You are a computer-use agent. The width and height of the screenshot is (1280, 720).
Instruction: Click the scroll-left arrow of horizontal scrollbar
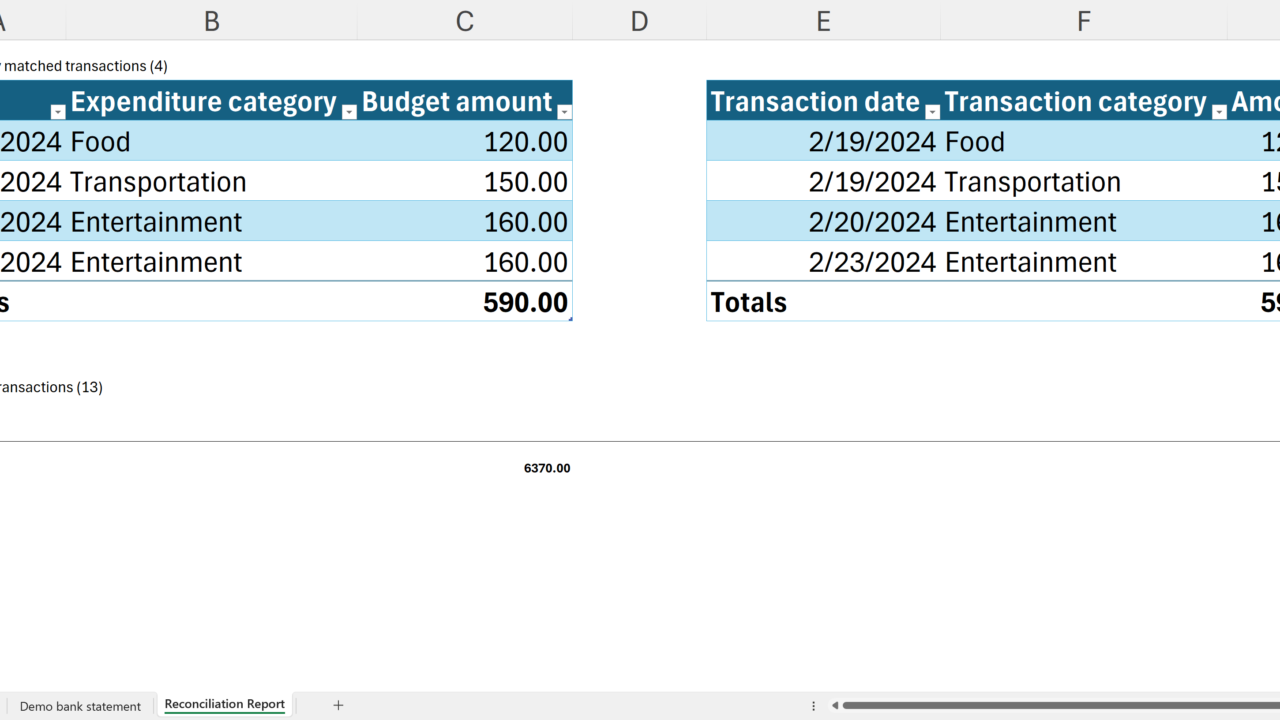835,706
